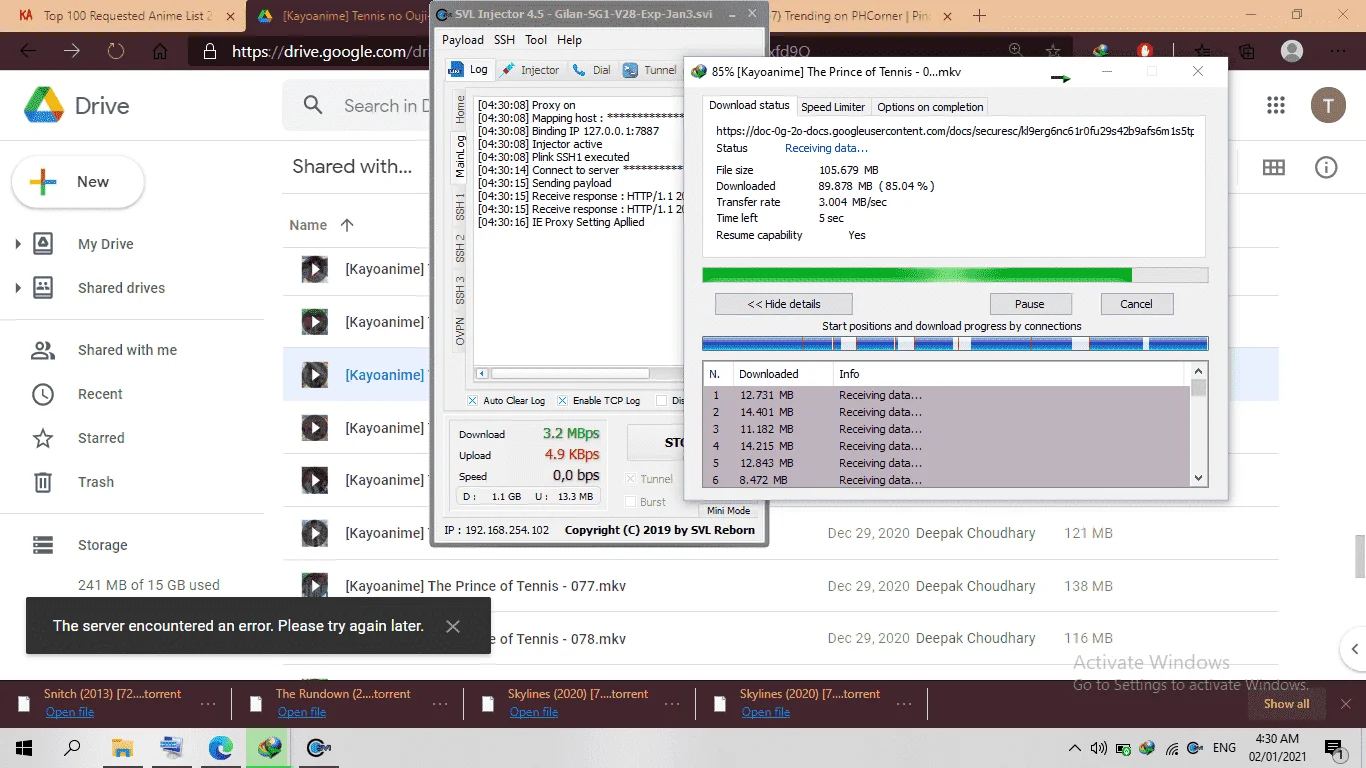Open Help menu in SVL Injector
1366x768 pixels.
click(x=569, y=40)
